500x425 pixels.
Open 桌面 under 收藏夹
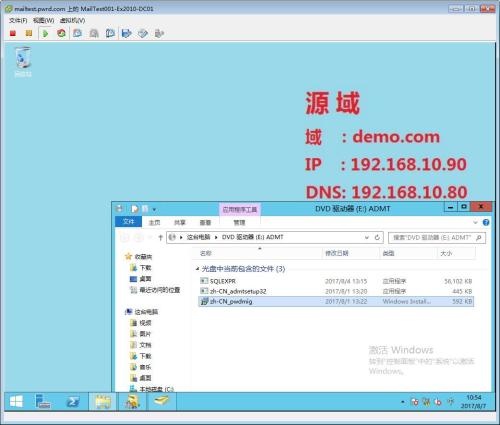pos(145,278)
